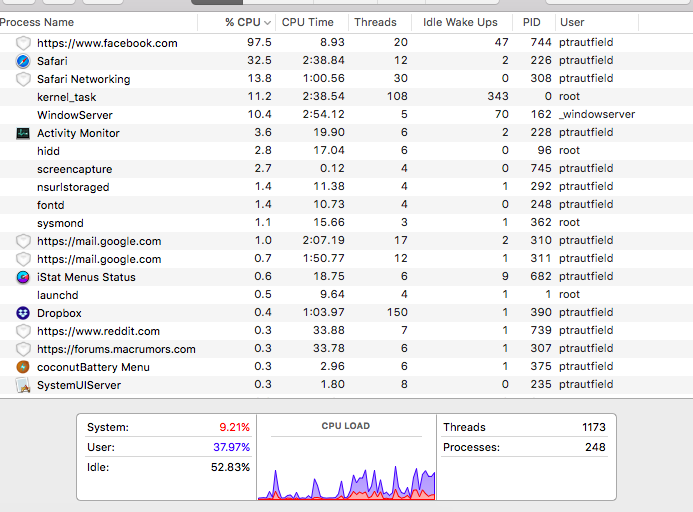Select the fontd process

[50, 205]
